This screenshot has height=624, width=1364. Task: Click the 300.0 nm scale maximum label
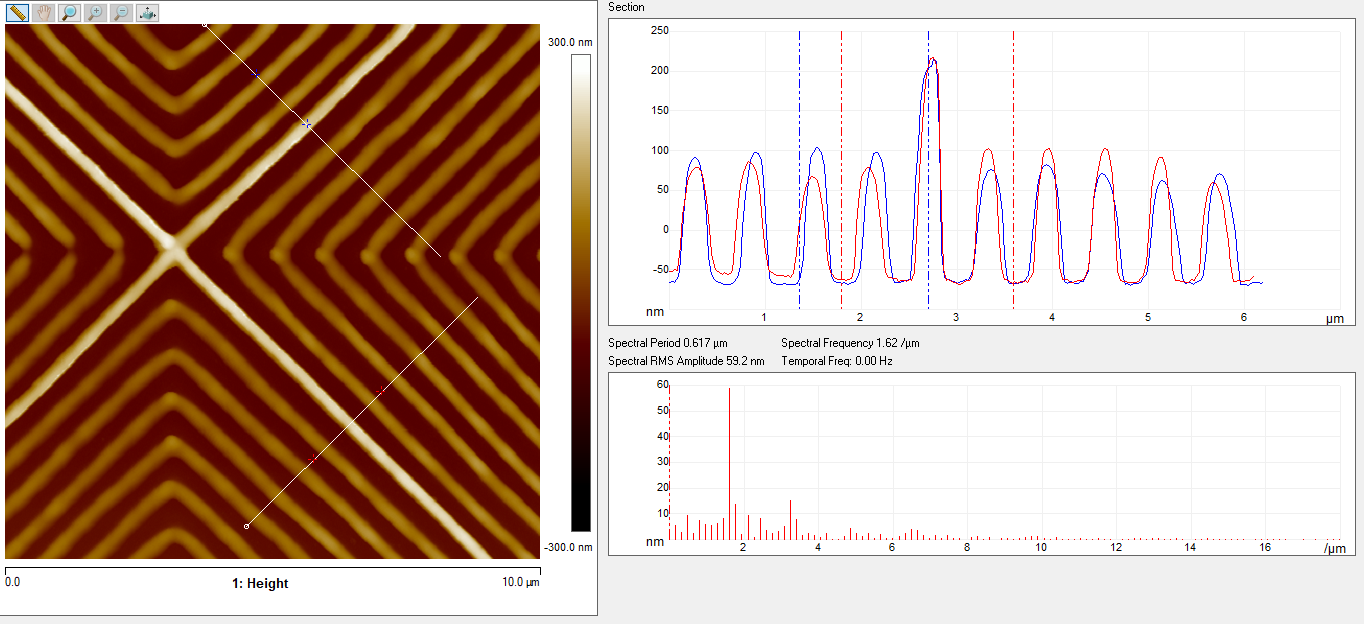(x=570, y=43)
